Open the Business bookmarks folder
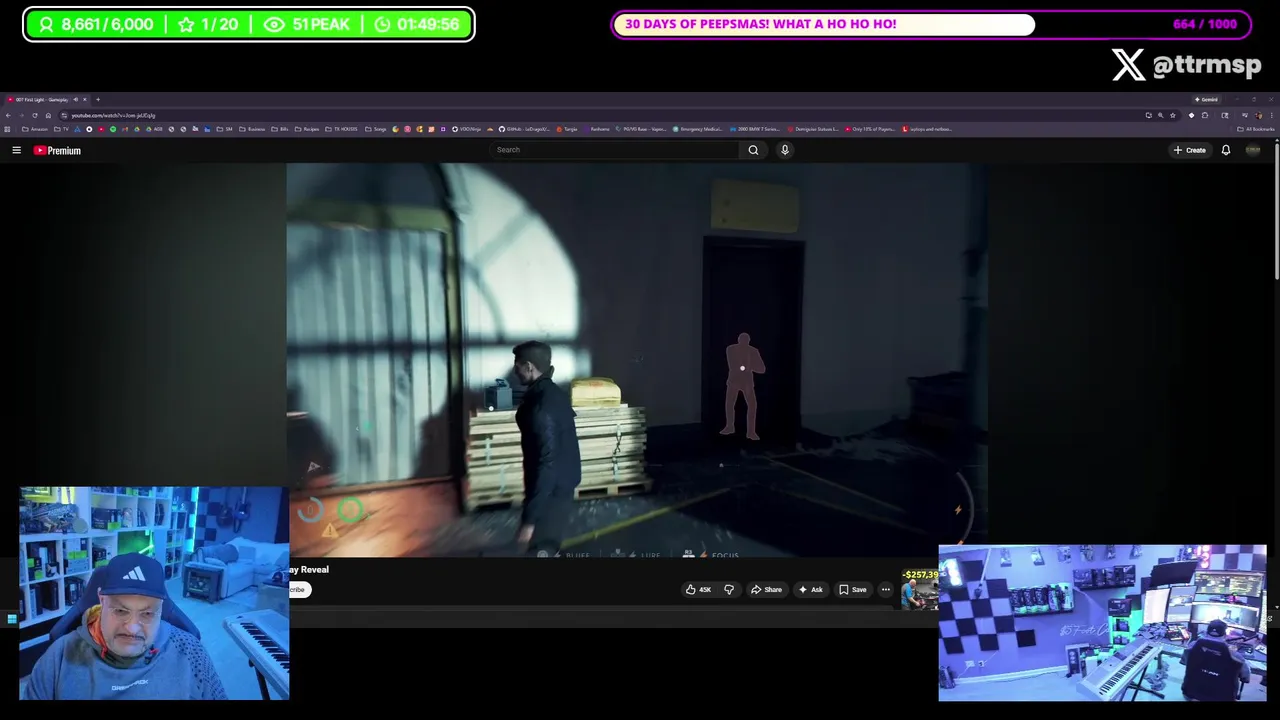Viewport: 1280px width, 720px height. (x=252, y=129)
